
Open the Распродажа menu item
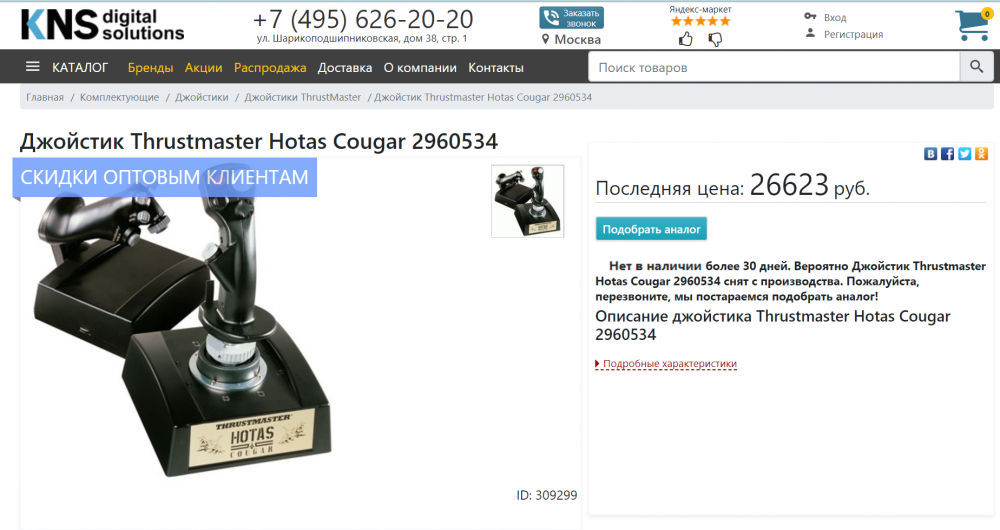(270, 68)
